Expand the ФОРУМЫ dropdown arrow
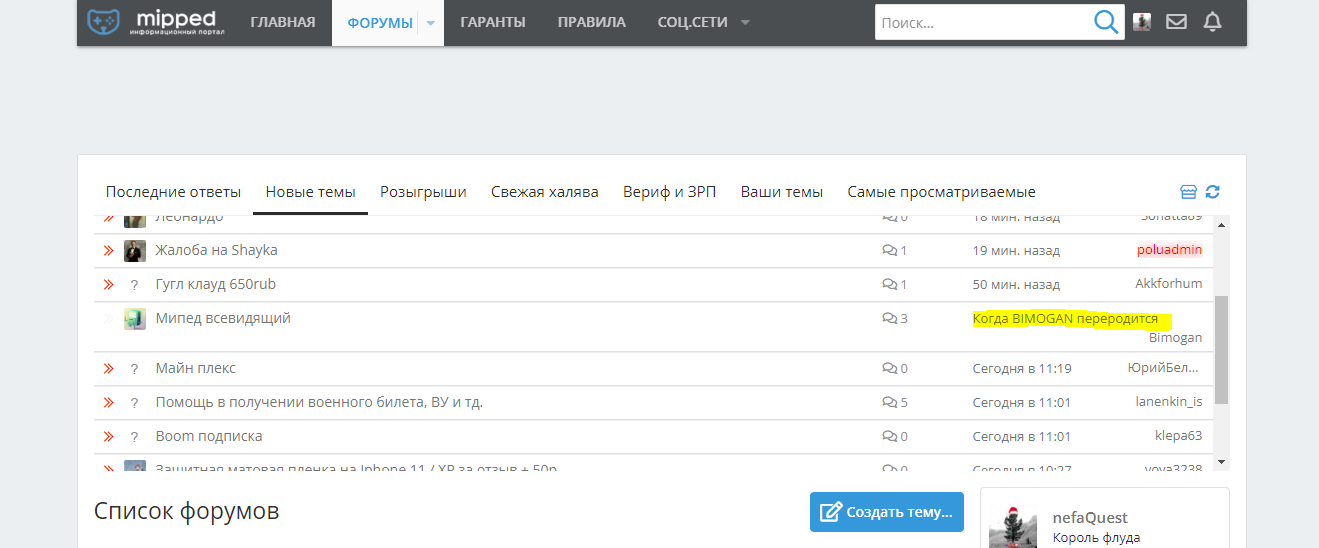Screen dimensions: 1319x548 [x=431, y=23]
